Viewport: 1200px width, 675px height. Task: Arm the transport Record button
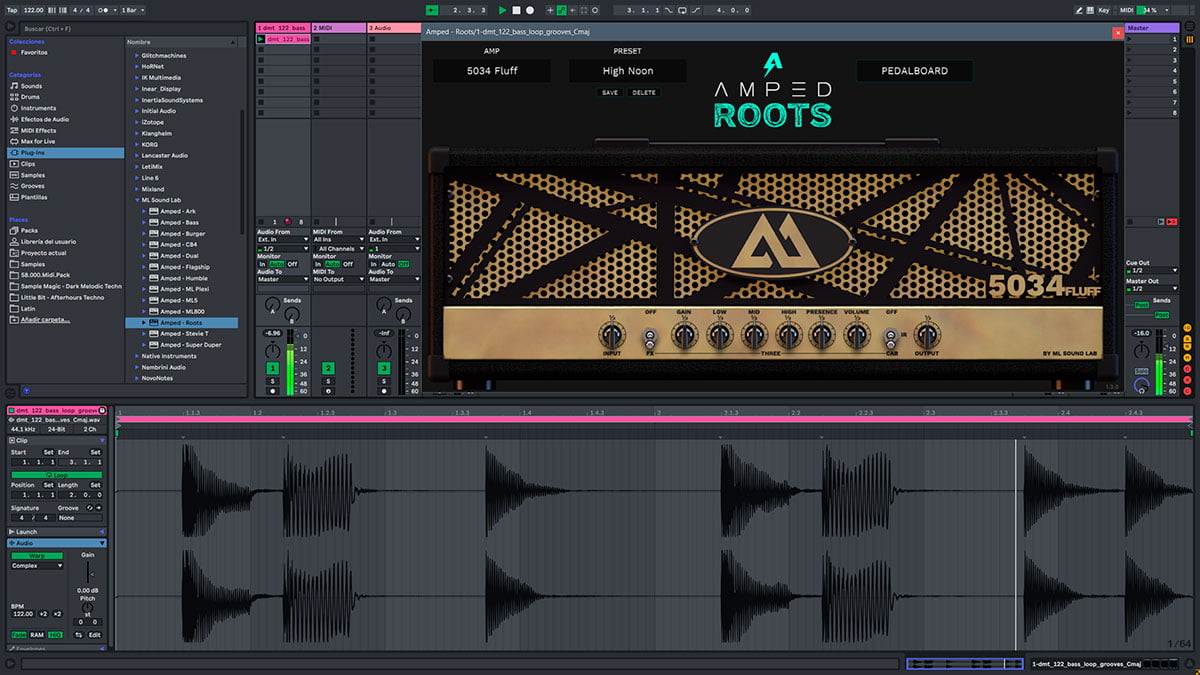point(529,10)
